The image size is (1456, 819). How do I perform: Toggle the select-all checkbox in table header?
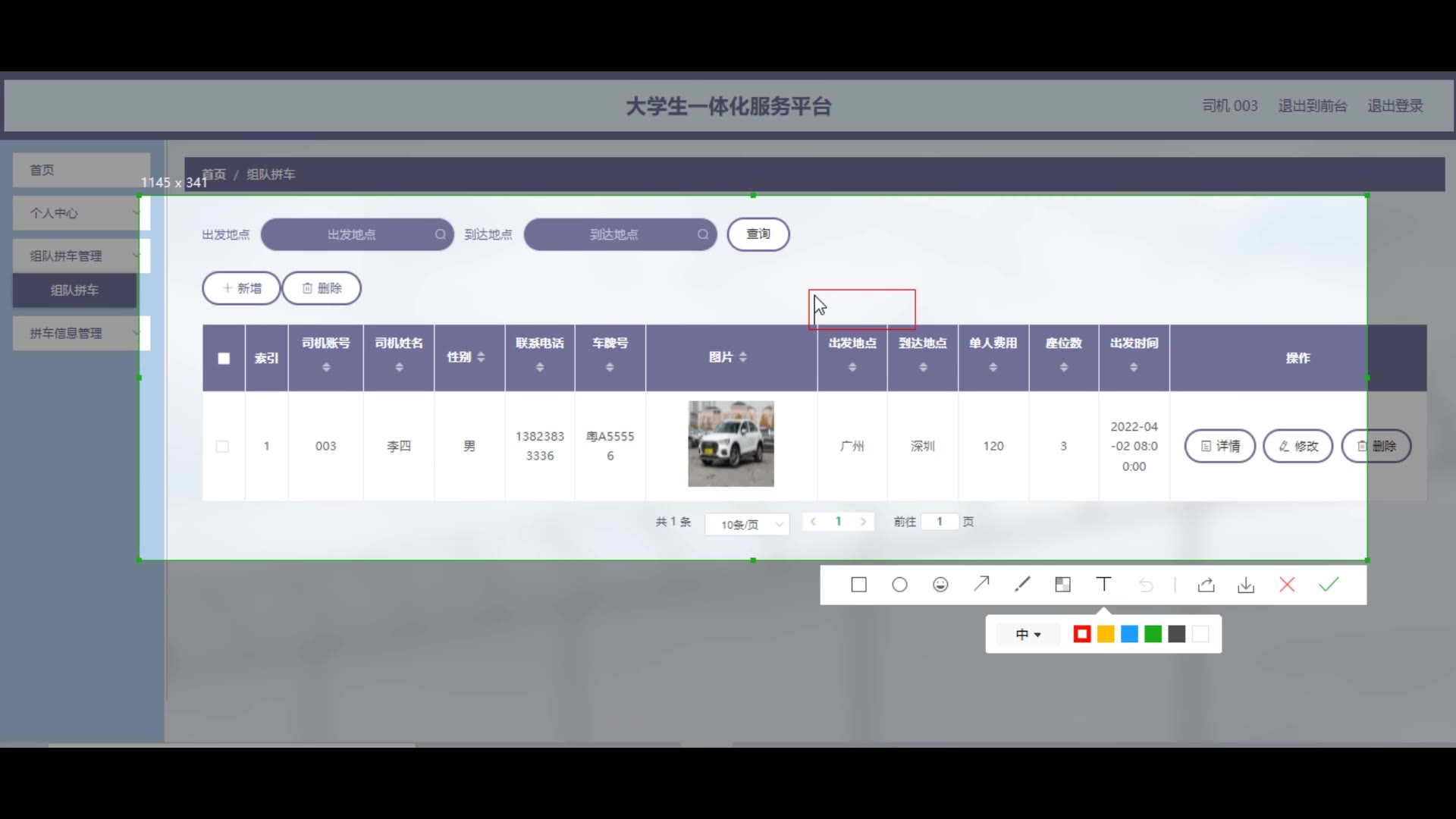click(x=224, y=358)
